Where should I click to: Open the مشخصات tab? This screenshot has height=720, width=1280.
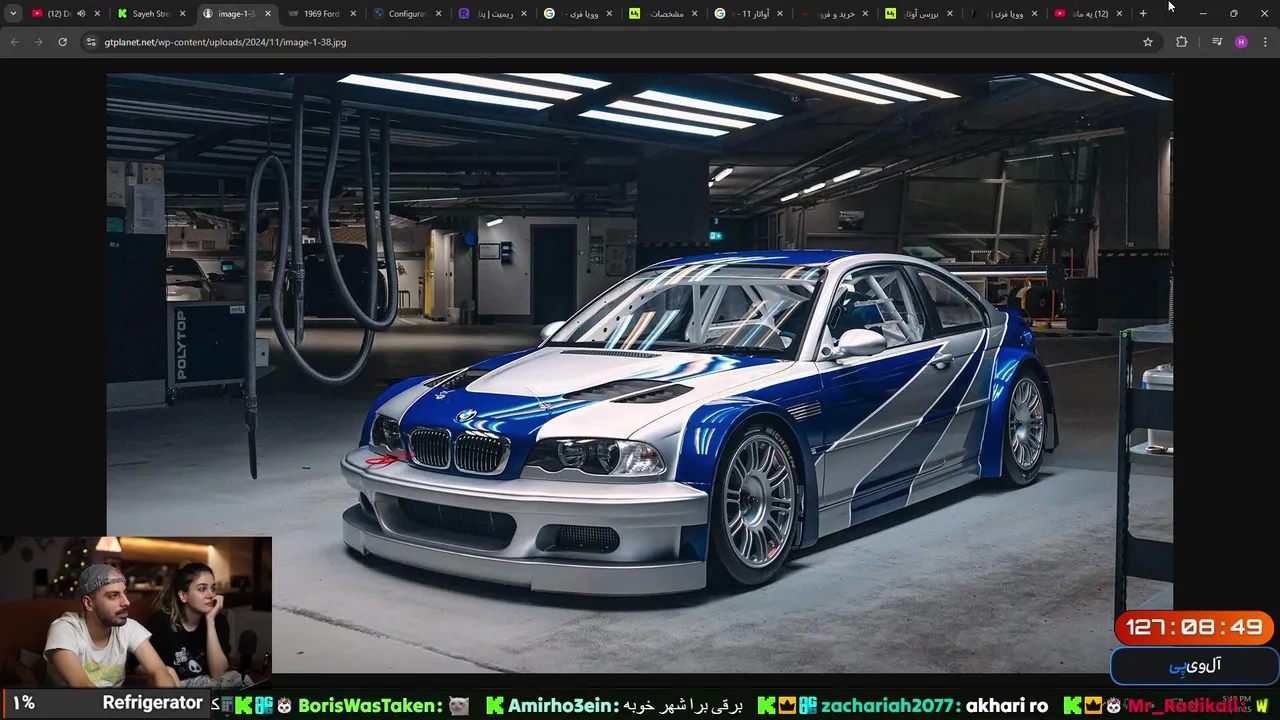[x=661, y=14]
